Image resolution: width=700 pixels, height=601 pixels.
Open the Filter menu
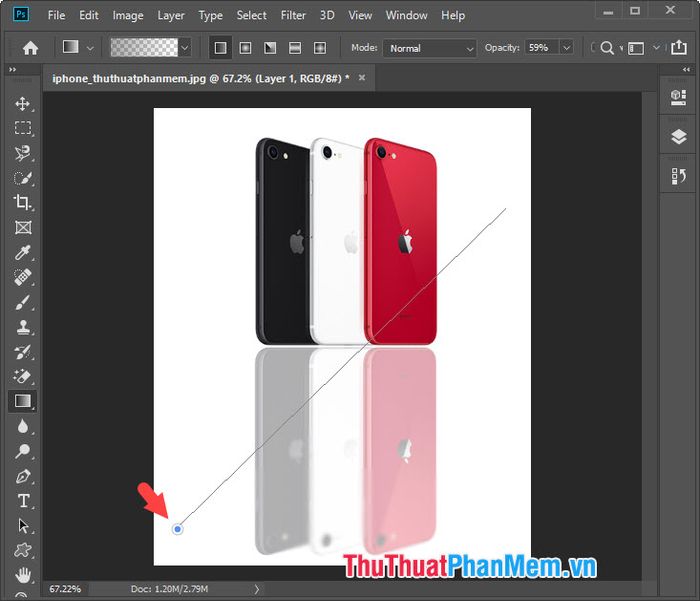coord(293,15)
